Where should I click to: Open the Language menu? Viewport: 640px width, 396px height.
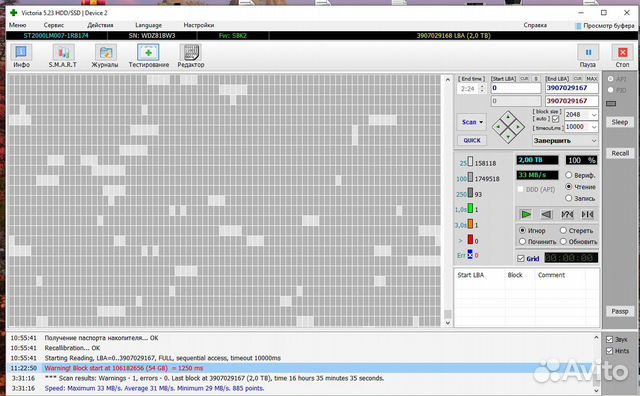[149, 25]
